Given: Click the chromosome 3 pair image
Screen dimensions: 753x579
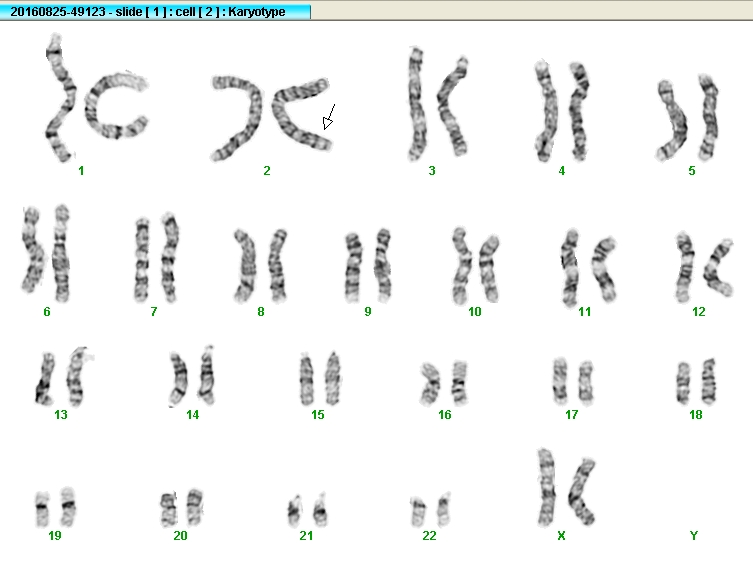Looking at the screenshot, I should (438, 104).
